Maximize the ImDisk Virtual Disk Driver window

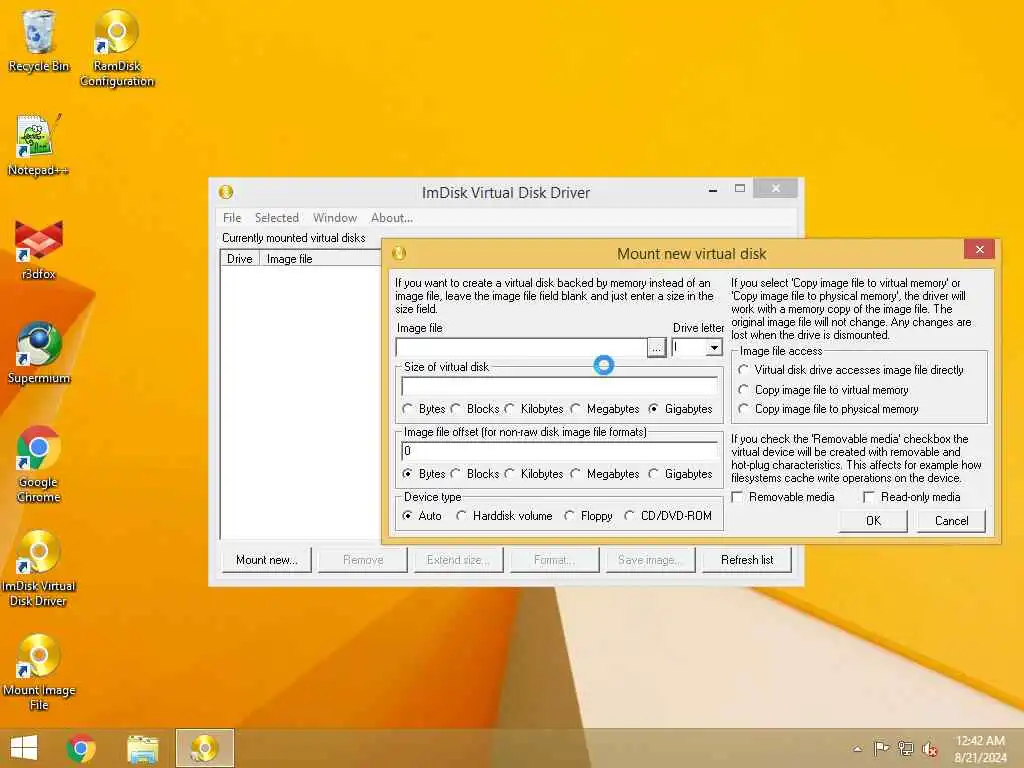[x=740, y=189]
